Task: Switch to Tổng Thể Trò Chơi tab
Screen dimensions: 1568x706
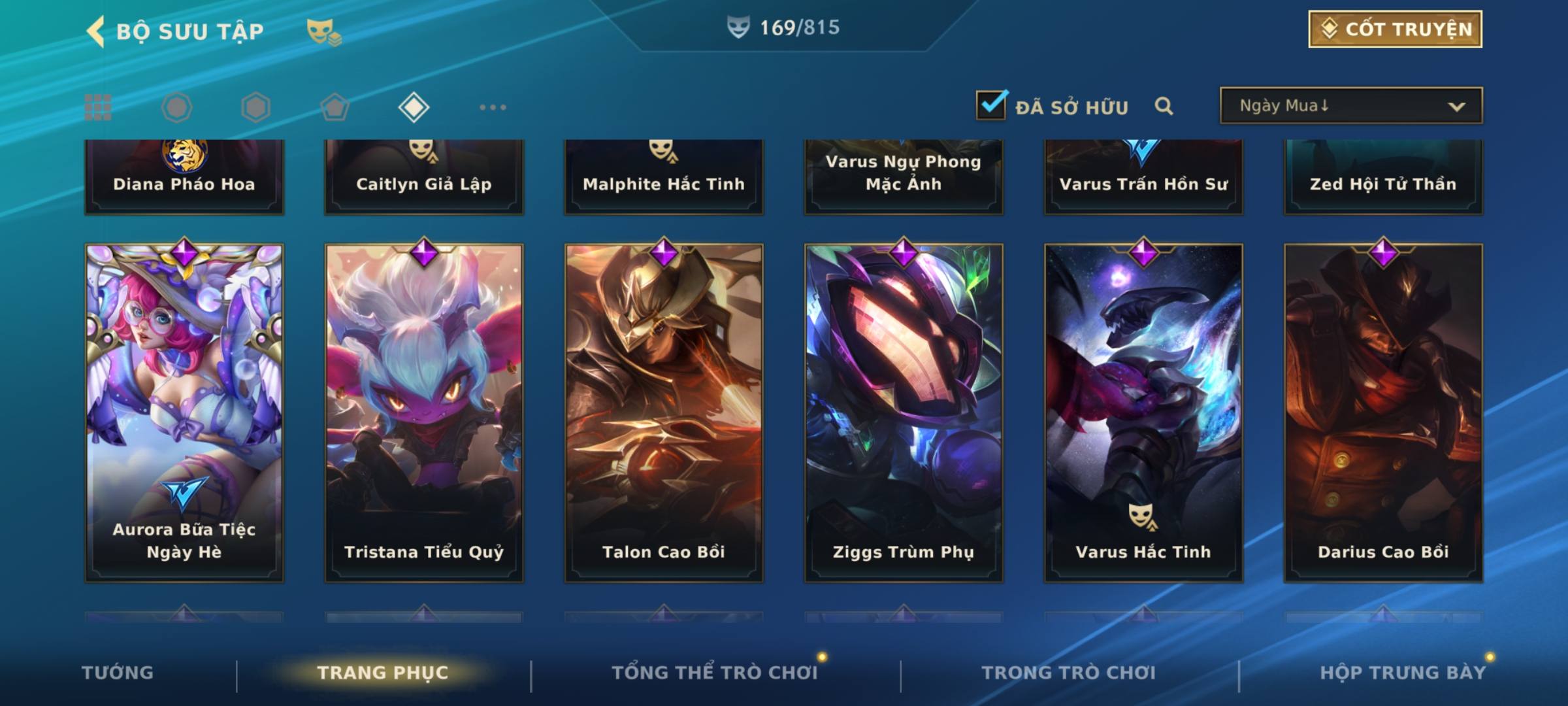Action: click(x=715, y=673)
